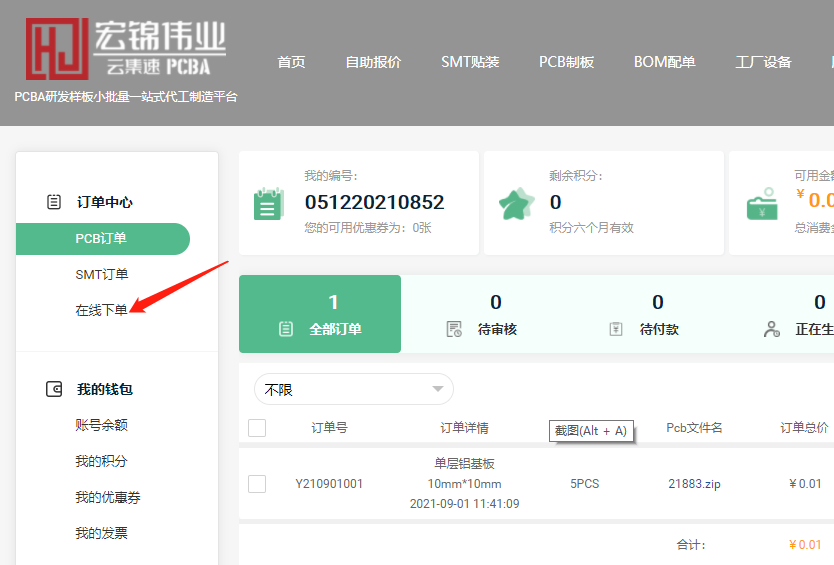This screenshot has width=834, height=565.
Task: Open SMT订单 in the sidebar
Action: [x=101, y=274]
